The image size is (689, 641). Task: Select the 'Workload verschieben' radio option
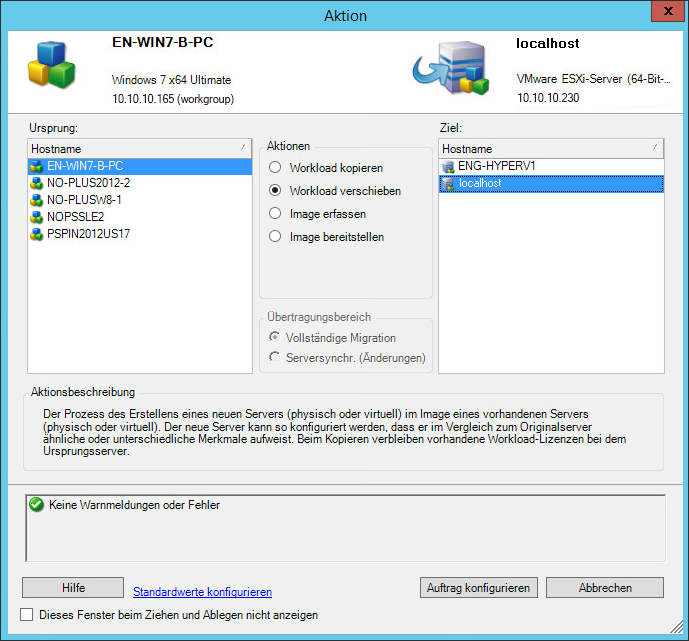[275, 190]
